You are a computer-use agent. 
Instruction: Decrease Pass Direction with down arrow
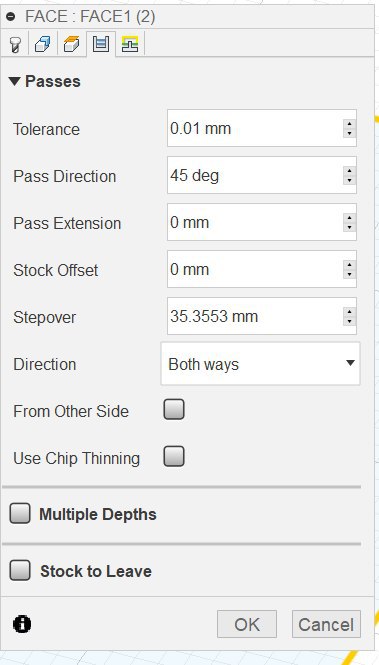pos(349,180)
